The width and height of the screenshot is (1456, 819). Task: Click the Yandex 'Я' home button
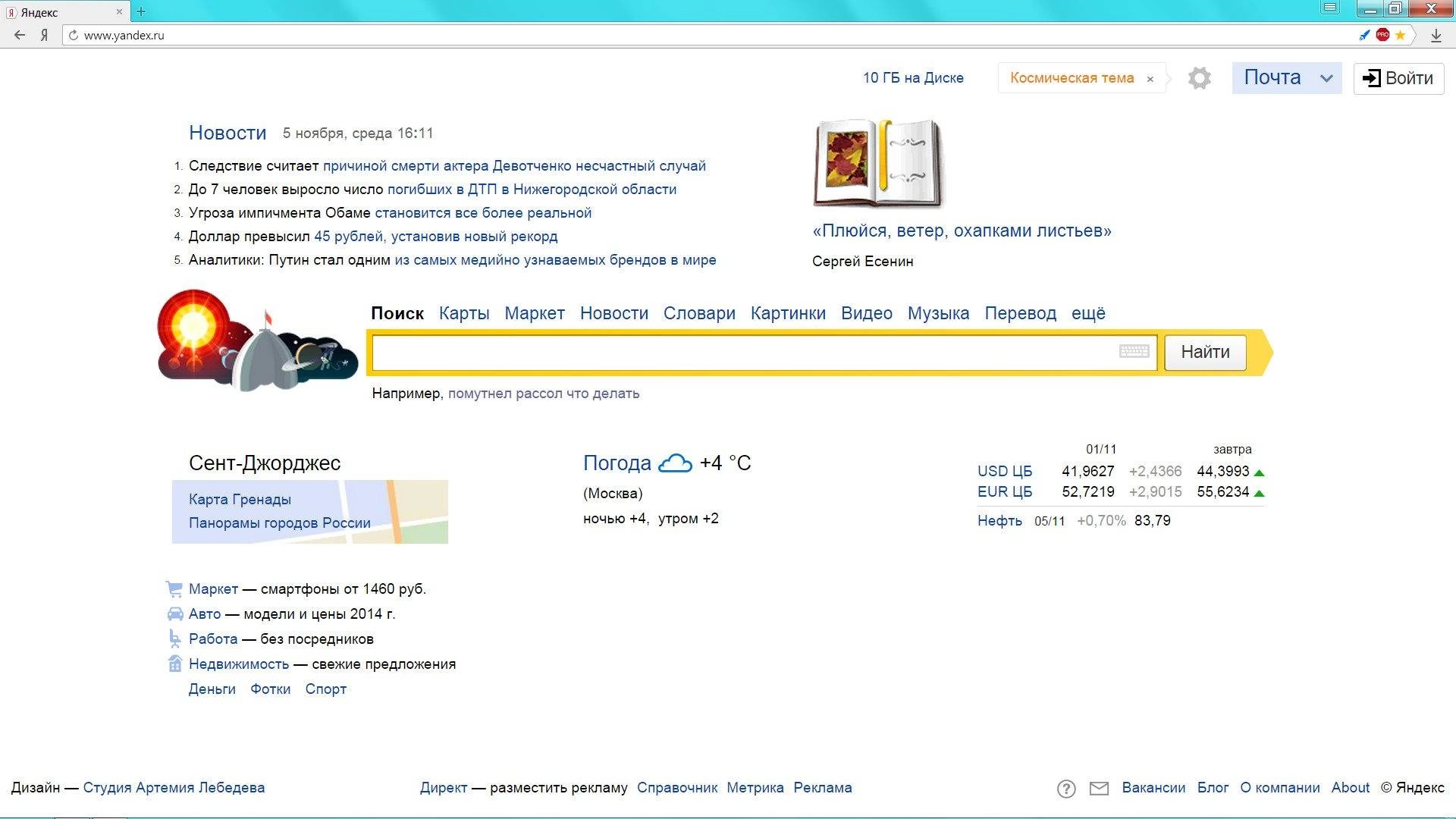point(45,35)
